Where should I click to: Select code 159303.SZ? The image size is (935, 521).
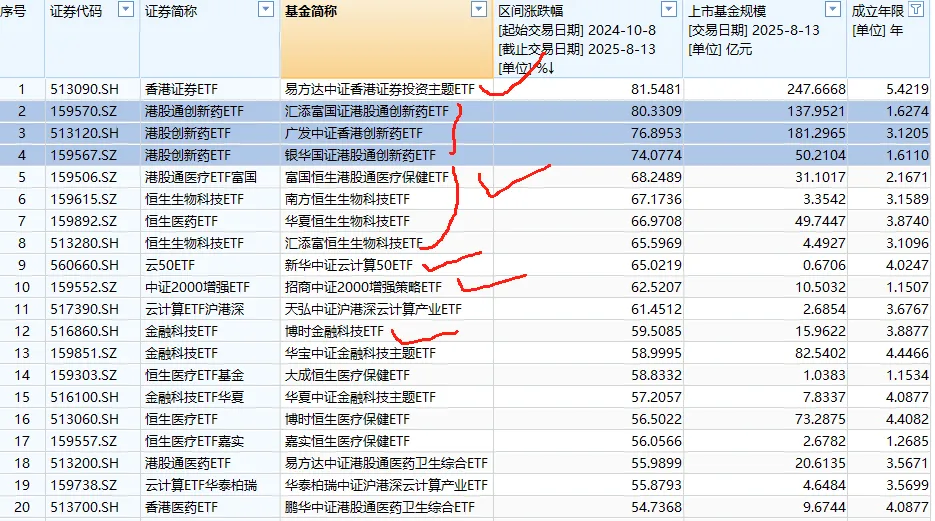[x=83, y=376]
